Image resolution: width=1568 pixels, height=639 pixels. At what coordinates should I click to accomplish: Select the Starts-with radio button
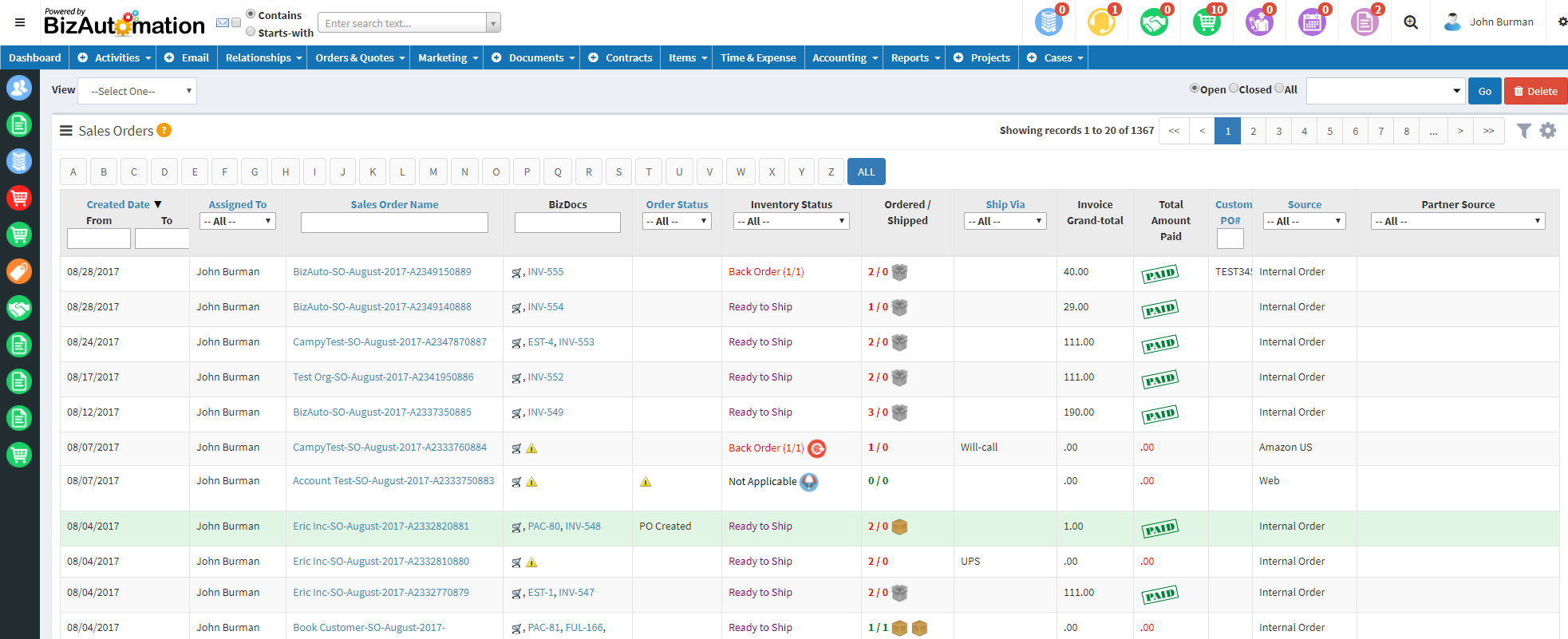[x=251, y=32]
